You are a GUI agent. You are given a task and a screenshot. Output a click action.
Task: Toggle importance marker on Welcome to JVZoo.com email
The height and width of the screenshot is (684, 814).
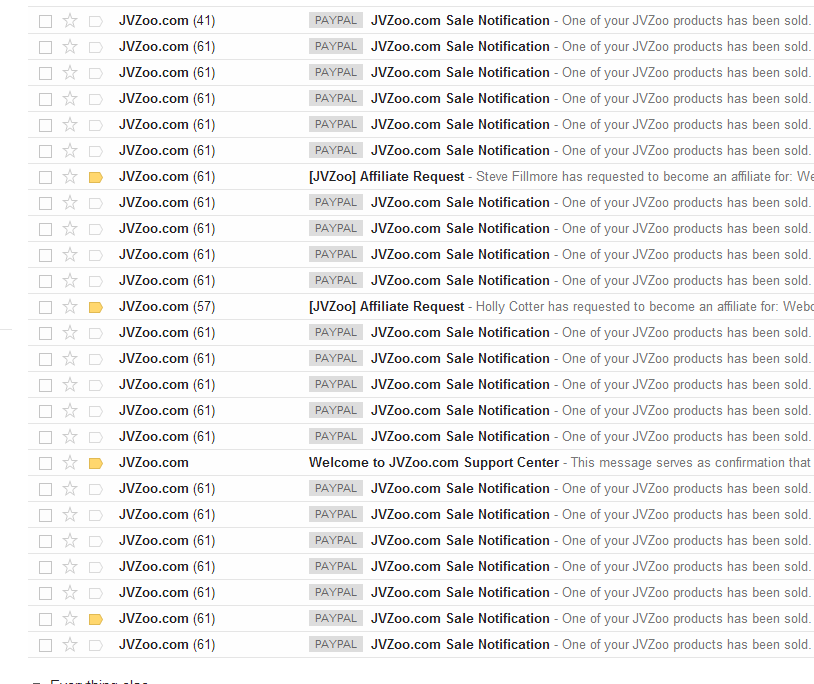pos(96,463)
